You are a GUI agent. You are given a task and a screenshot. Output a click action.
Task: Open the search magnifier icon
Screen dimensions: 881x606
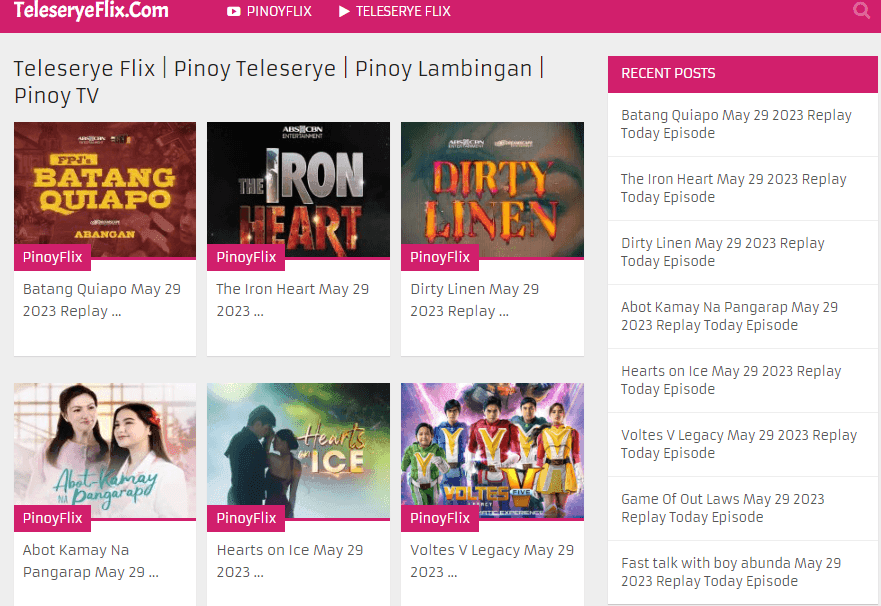(861, 11)
